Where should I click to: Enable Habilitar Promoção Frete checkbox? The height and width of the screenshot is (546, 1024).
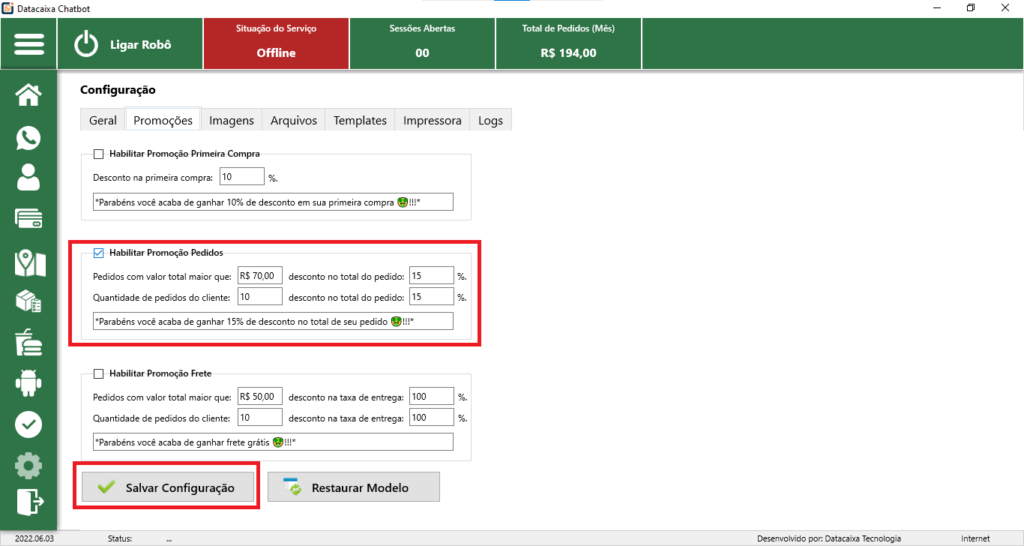pos(98,374)
